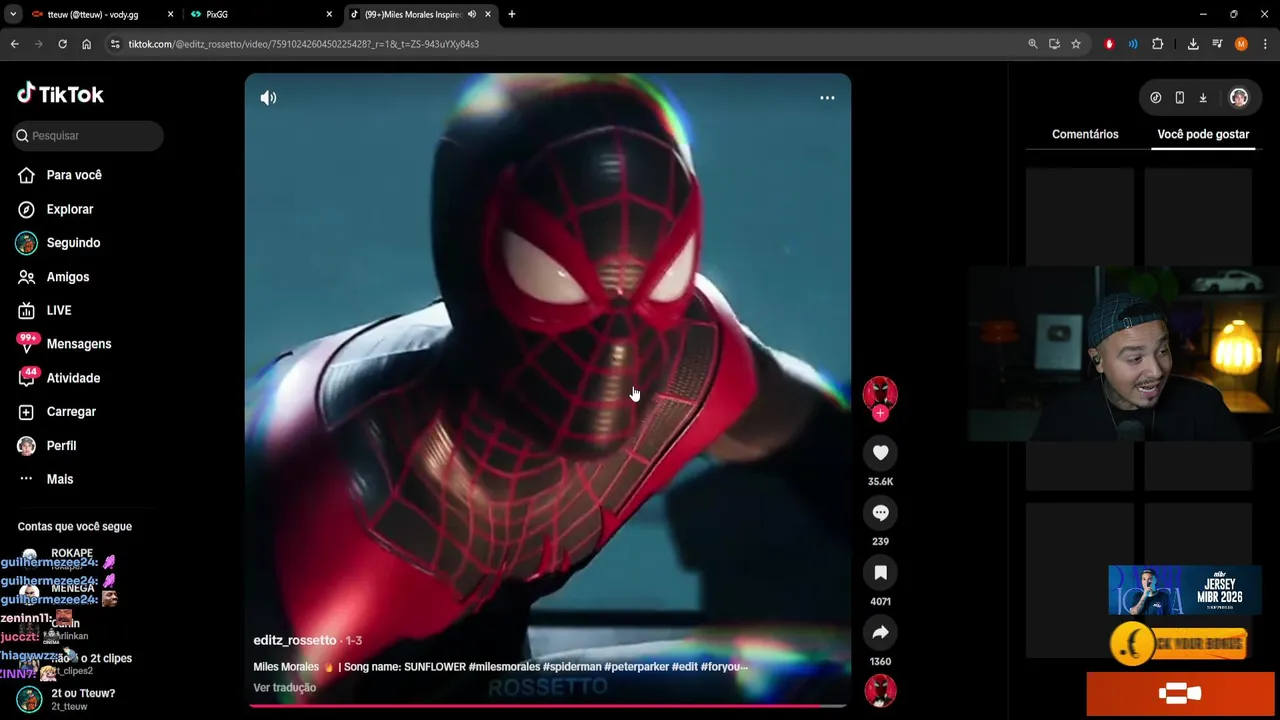Switch to the Comentários tab
This screenshot has width=1280, height=720.
[x=1085, y=134]
